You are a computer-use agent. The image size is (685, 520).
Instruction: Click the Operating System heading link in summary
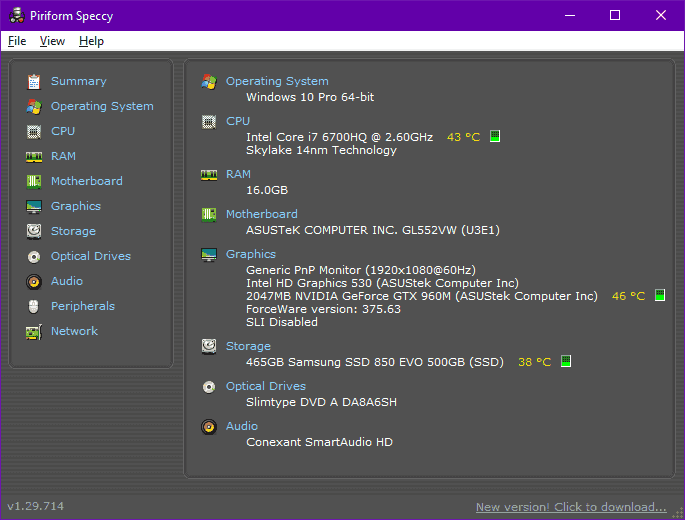pyautogui.click(x=277, y=81)
